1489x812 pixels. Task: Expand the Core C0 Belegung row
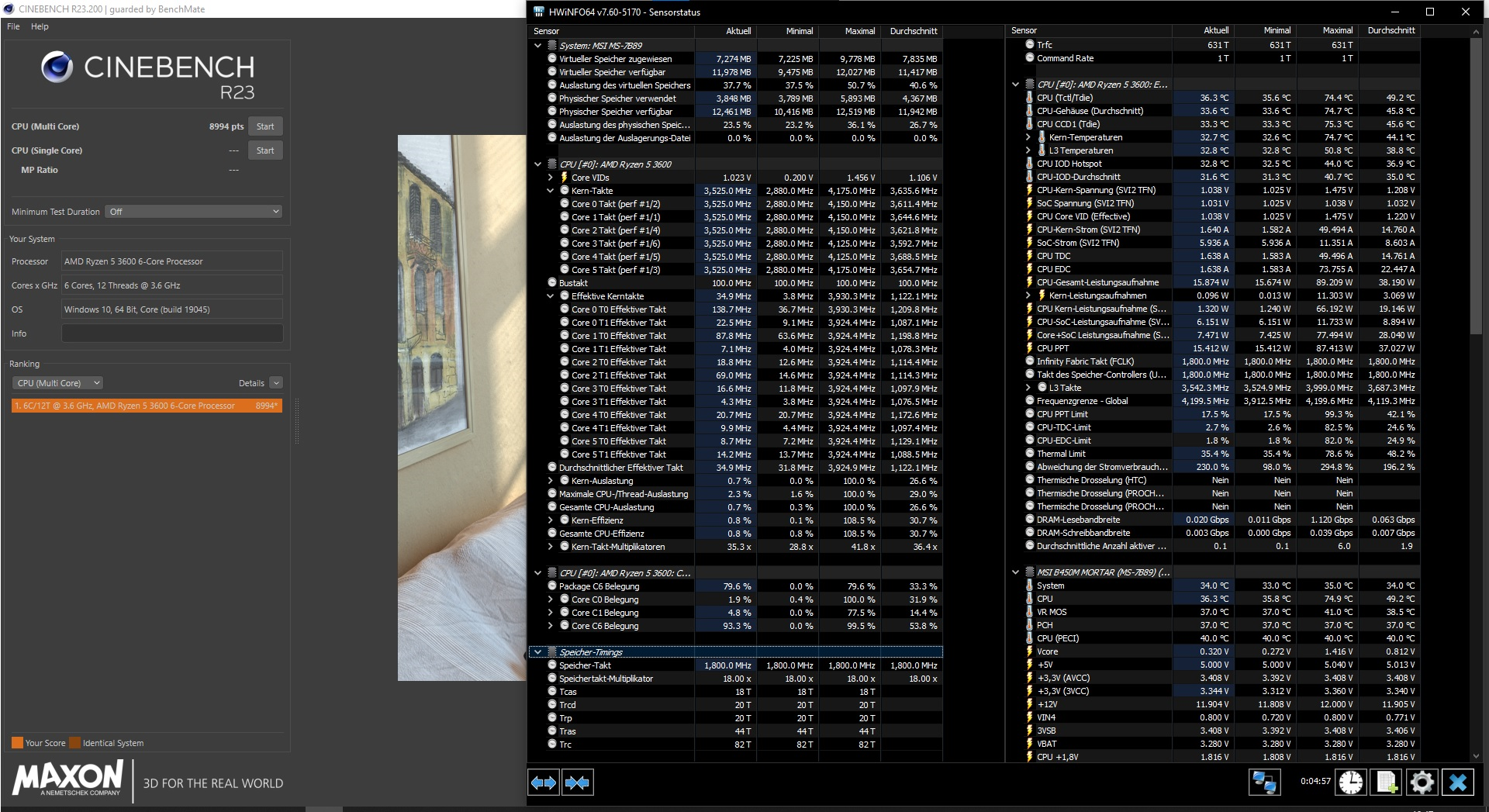click(x=550, y=599)
